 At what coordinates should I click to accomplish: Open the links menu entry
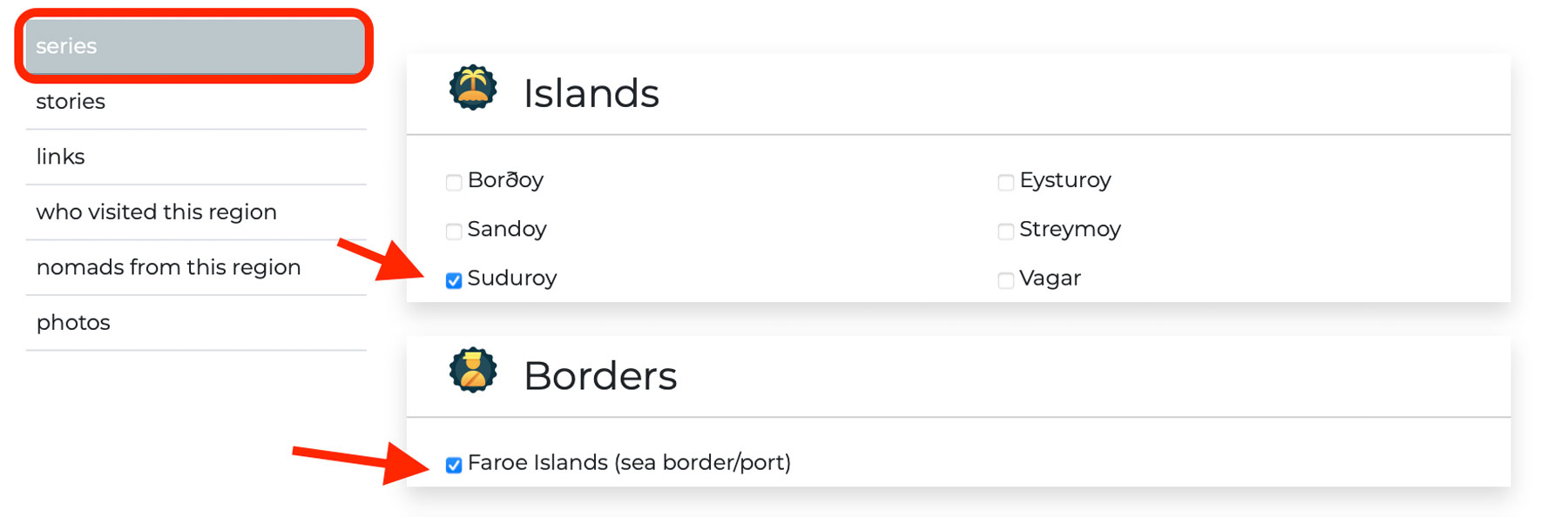[x=60, y=157]
